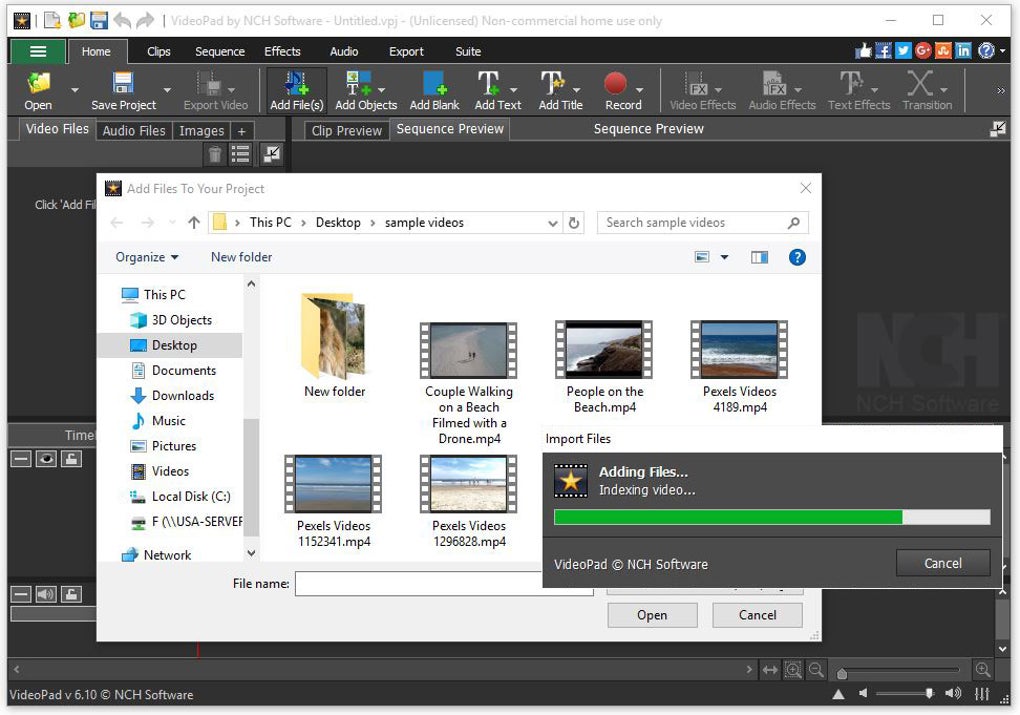The width and height of the screenshot is (1020, 715).
Task: Click the trash delete icon in file bin
Action: click(214, 154)
